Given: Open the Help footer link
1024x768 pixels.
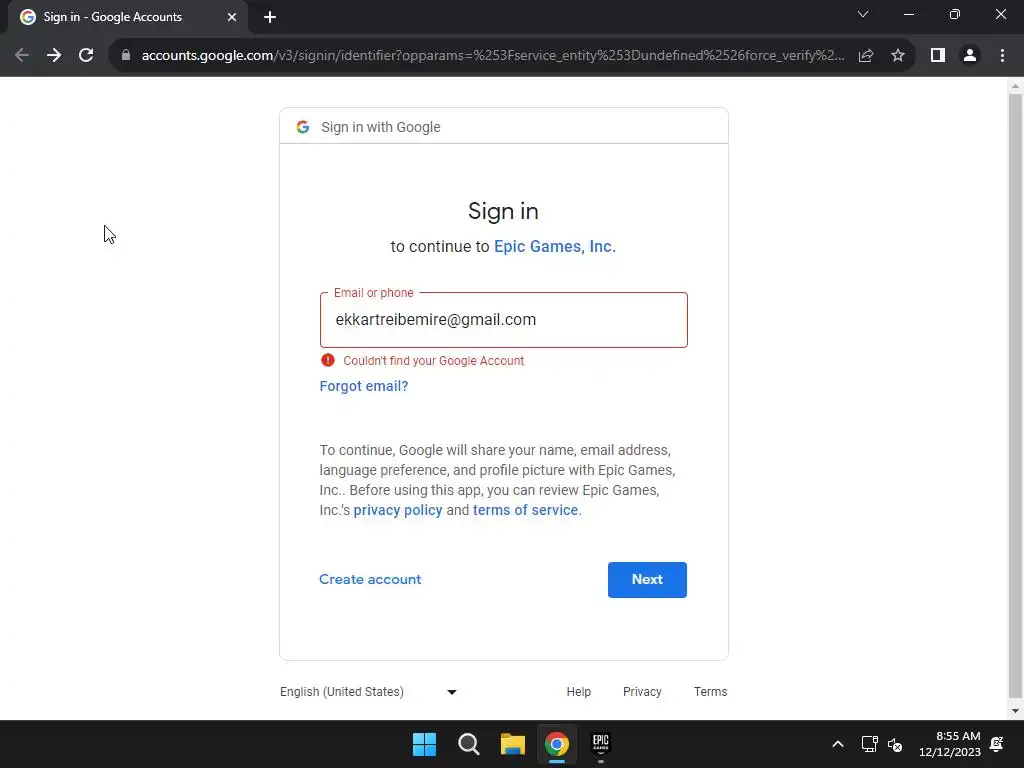Looking at the screenshot, I should [x=579, y=692].
